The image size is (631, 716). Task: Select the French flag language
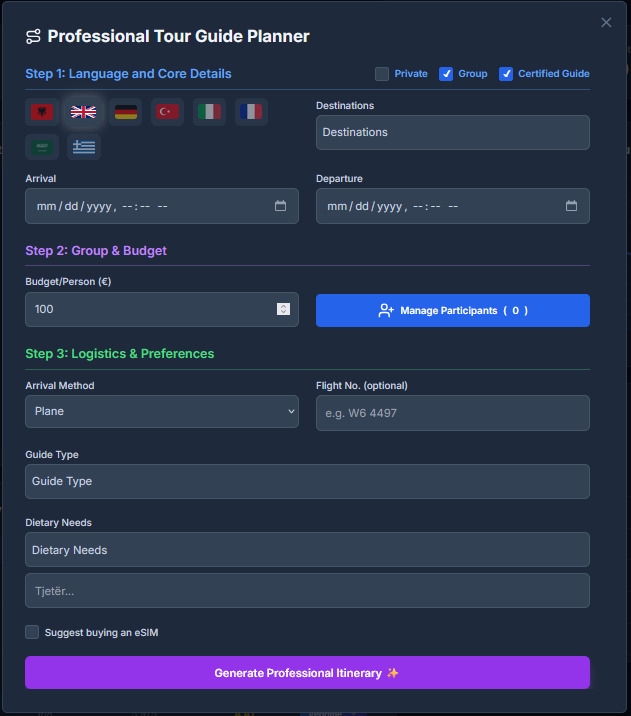251,112
